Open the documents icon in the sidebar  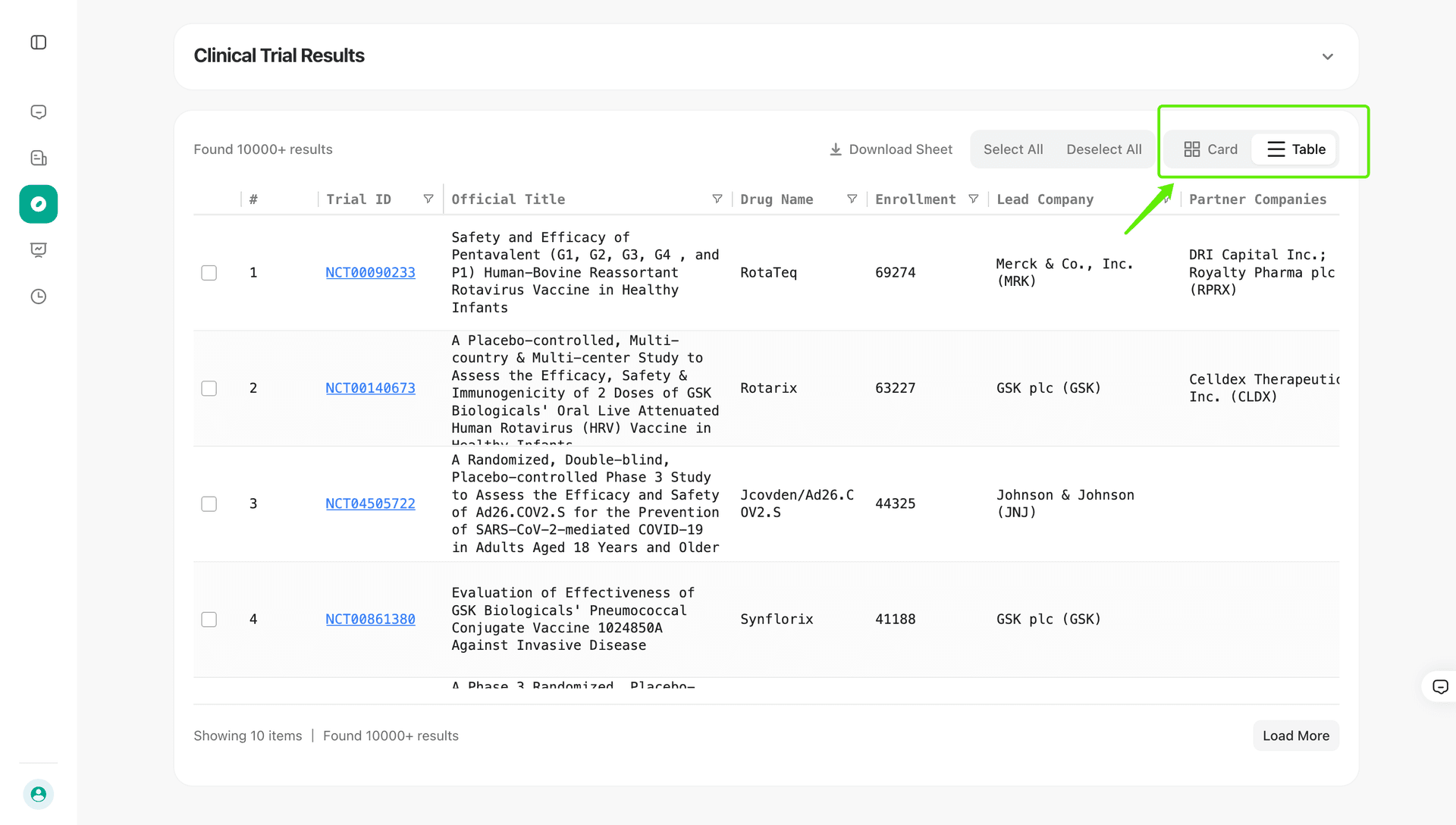point(39,158)
